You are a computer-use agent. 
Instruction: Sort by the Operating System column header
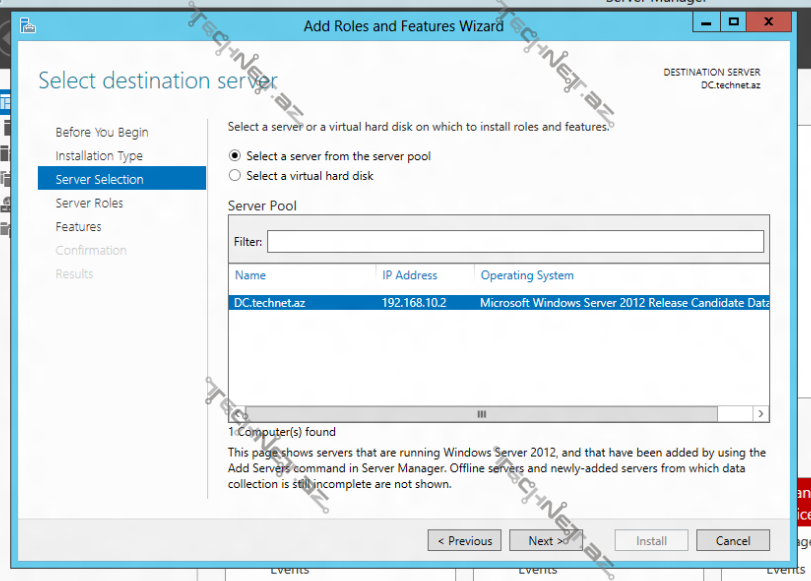click(x=527, y=275)
